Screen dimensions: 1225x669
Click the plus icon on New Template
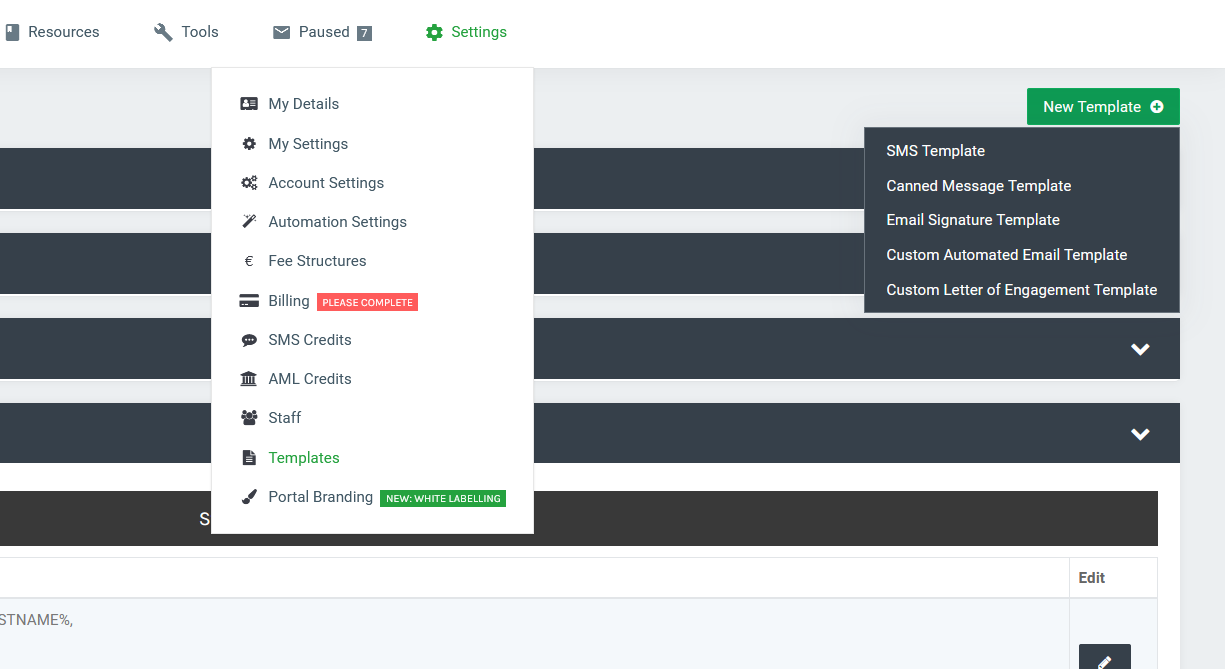pyautogui.click(x=1157, y=107)
